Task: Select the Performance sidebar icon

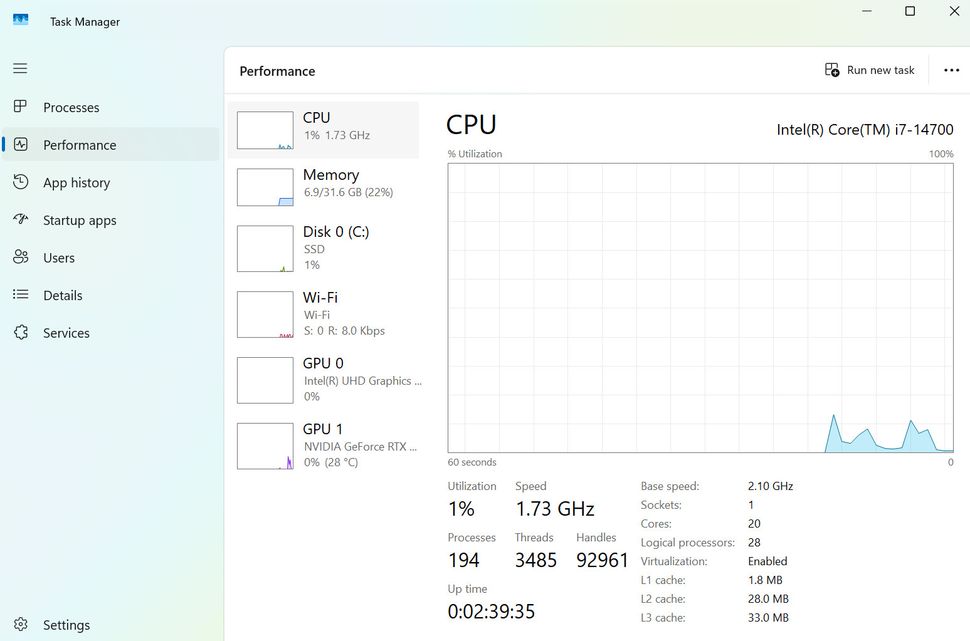Action: point(20,144)
